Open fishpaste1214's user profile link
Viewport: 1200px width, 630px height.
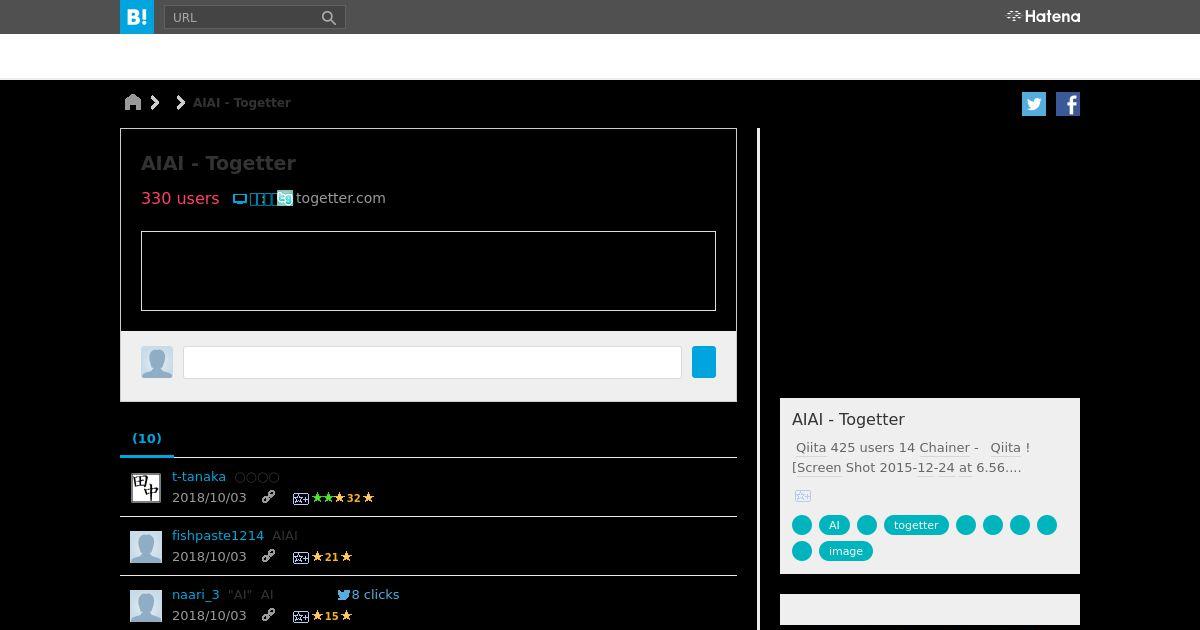[x=218, y=536]
